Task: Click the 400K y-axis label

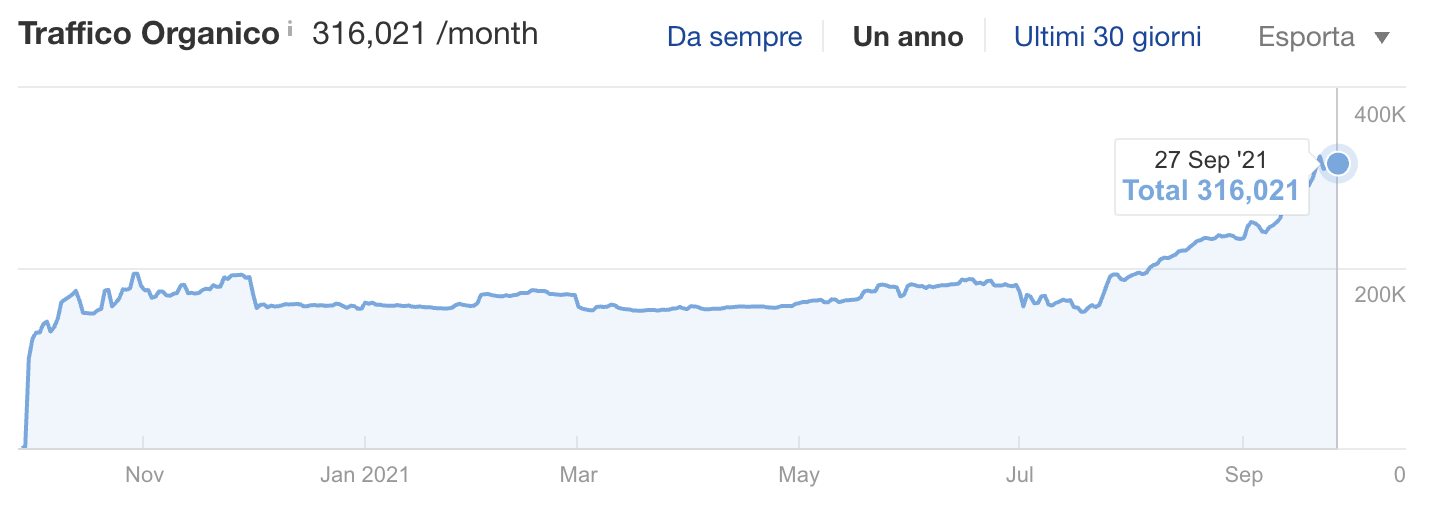Action: click(x=1380, y=115)
